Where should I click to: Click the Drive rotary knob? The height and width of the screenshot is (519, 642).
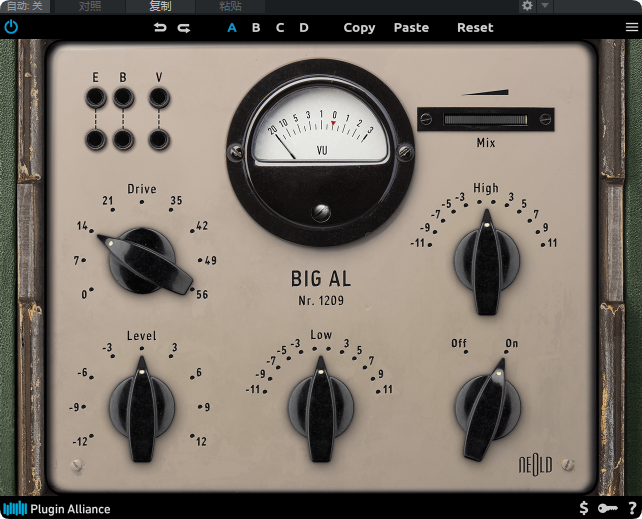(142, 260)
